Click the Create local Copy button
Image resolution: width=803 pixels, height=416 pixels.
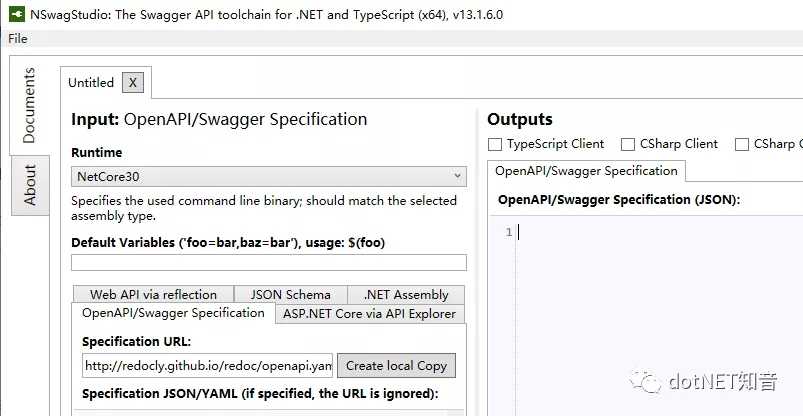pyautogui.click(x=396, y=366)
